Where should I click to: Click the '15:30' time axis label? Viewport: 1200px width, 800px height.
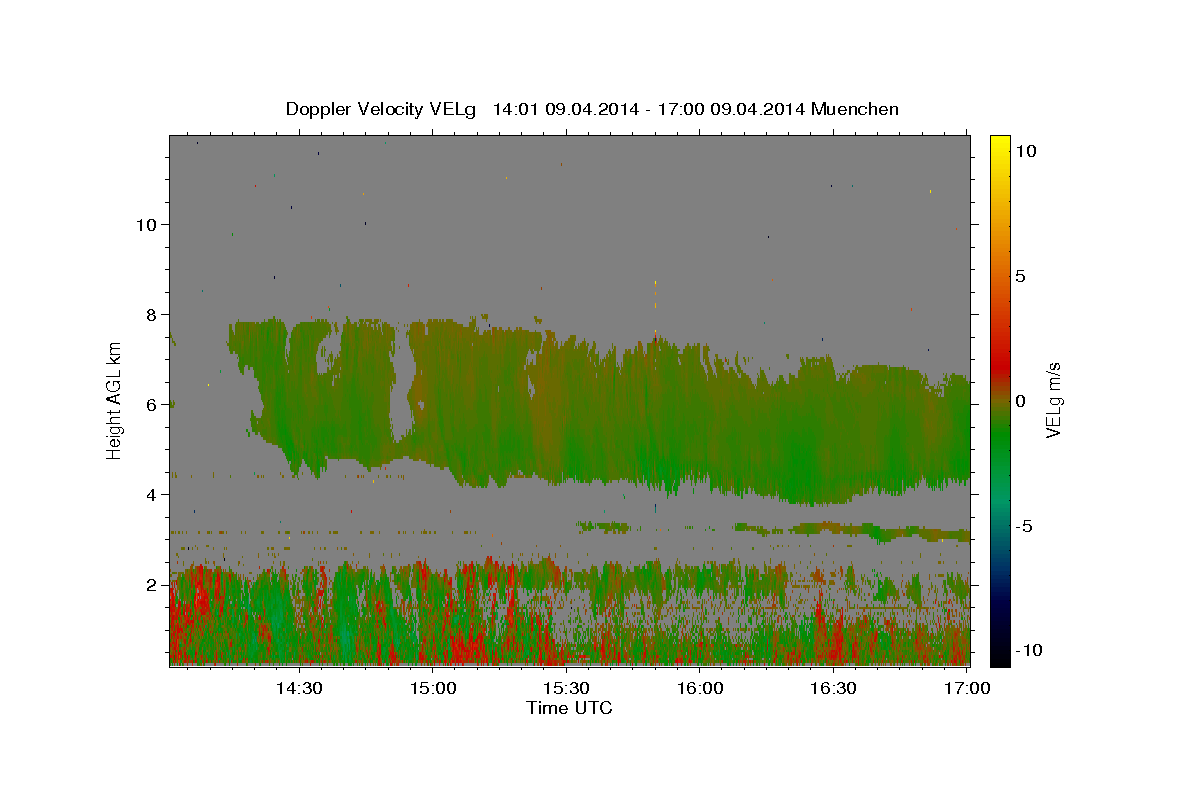[x=566, y=688]
